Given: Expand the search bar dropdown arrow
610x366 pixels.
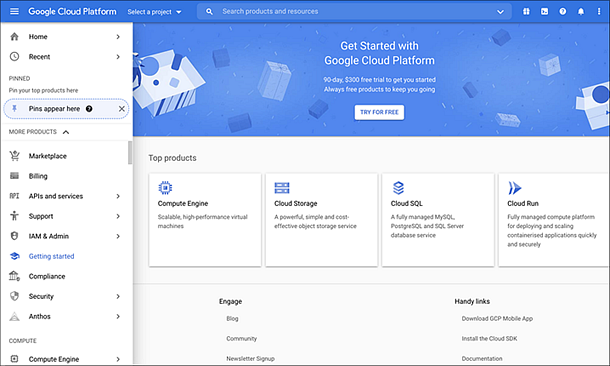Looking at the screenshot, I should pos(500,12).
